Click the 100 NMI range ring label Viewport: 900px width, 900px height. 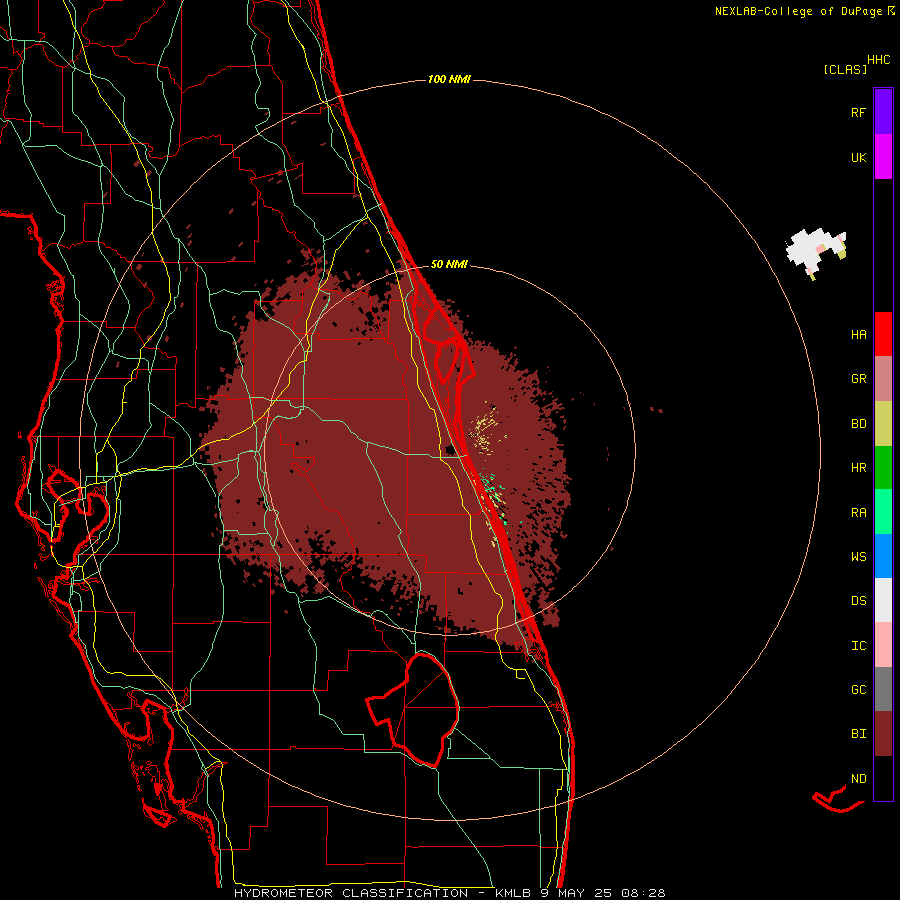(449, 79)
